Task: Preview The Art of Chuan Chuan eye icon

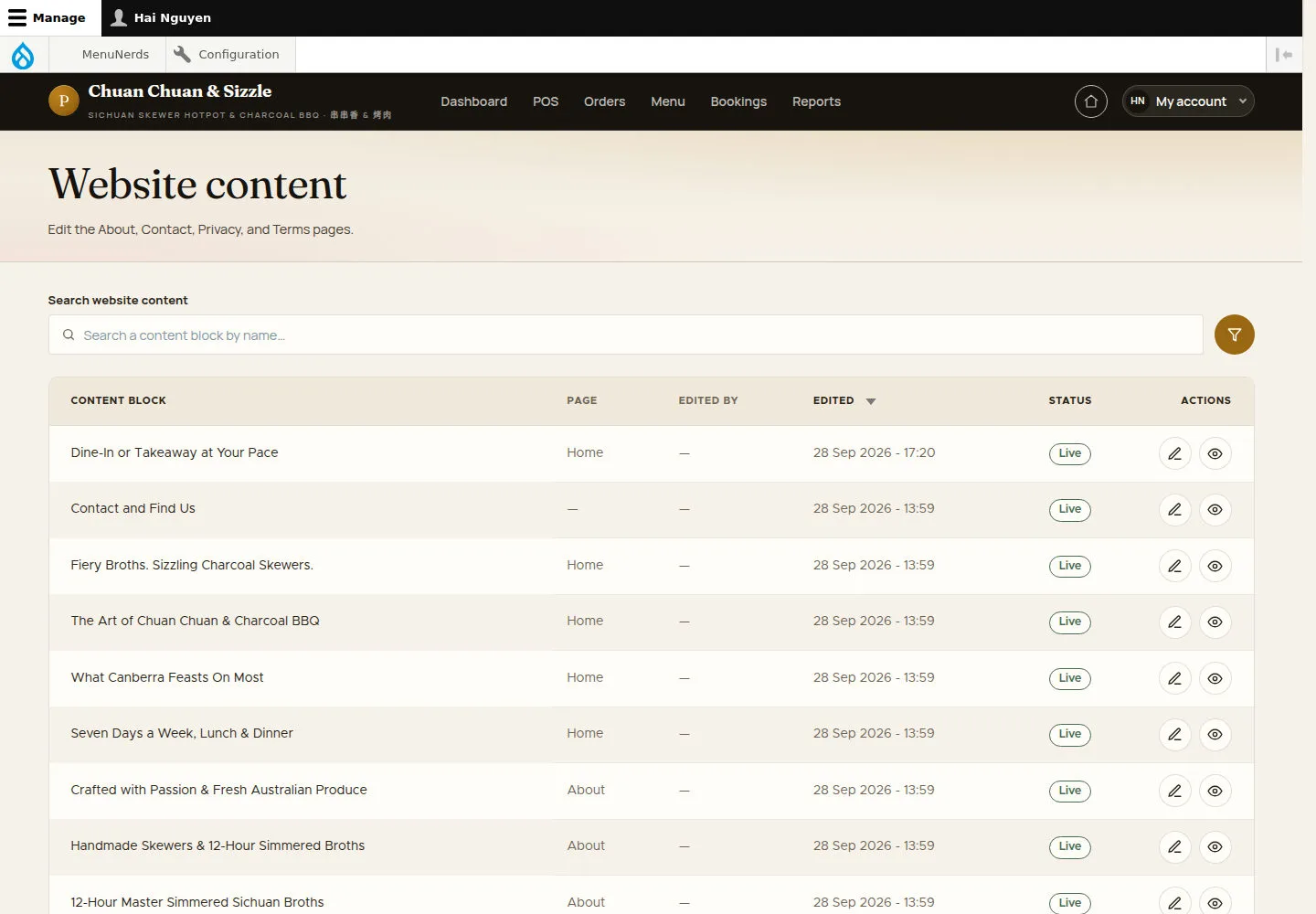Action: [x=1215, y=622]
